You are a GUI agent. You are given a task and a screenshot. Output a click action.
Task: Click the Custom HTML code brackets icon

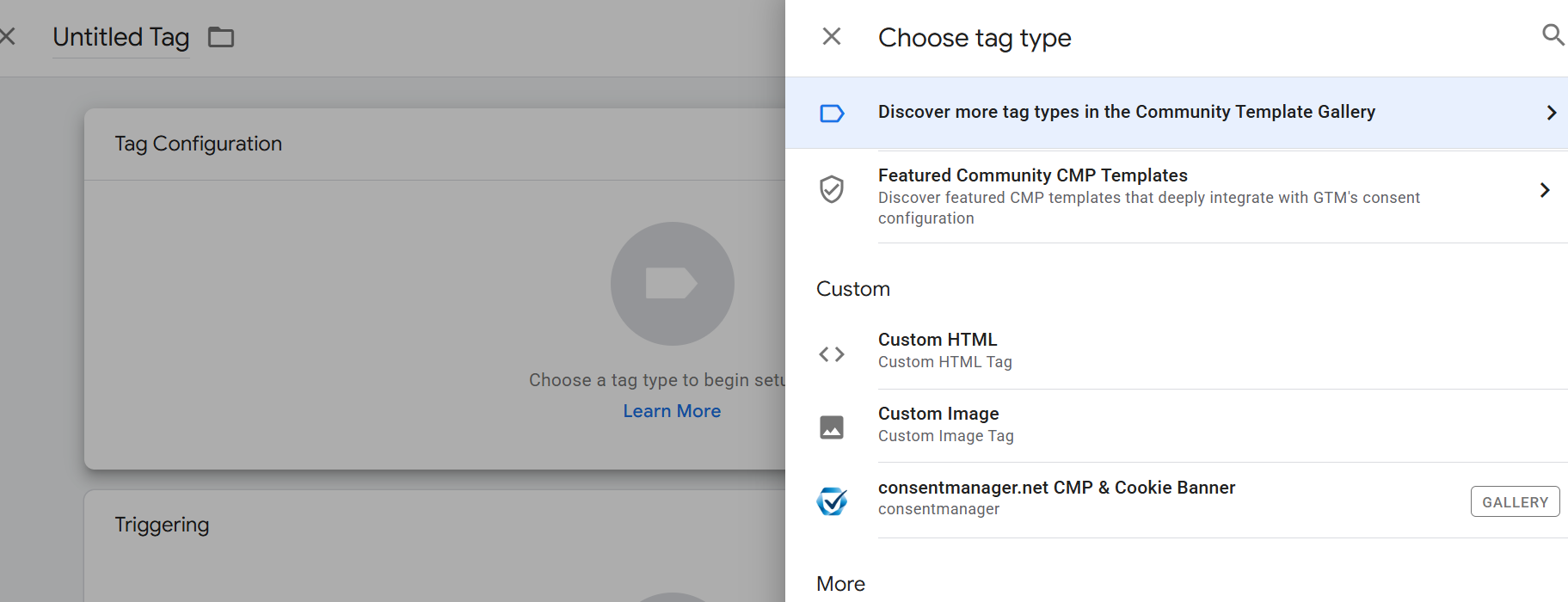(x=832, y=354)
